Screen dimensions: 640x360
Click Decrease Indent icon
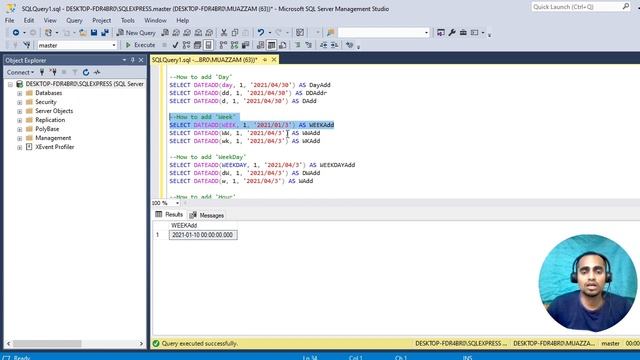pyautogui.click(x=323, y=45)
